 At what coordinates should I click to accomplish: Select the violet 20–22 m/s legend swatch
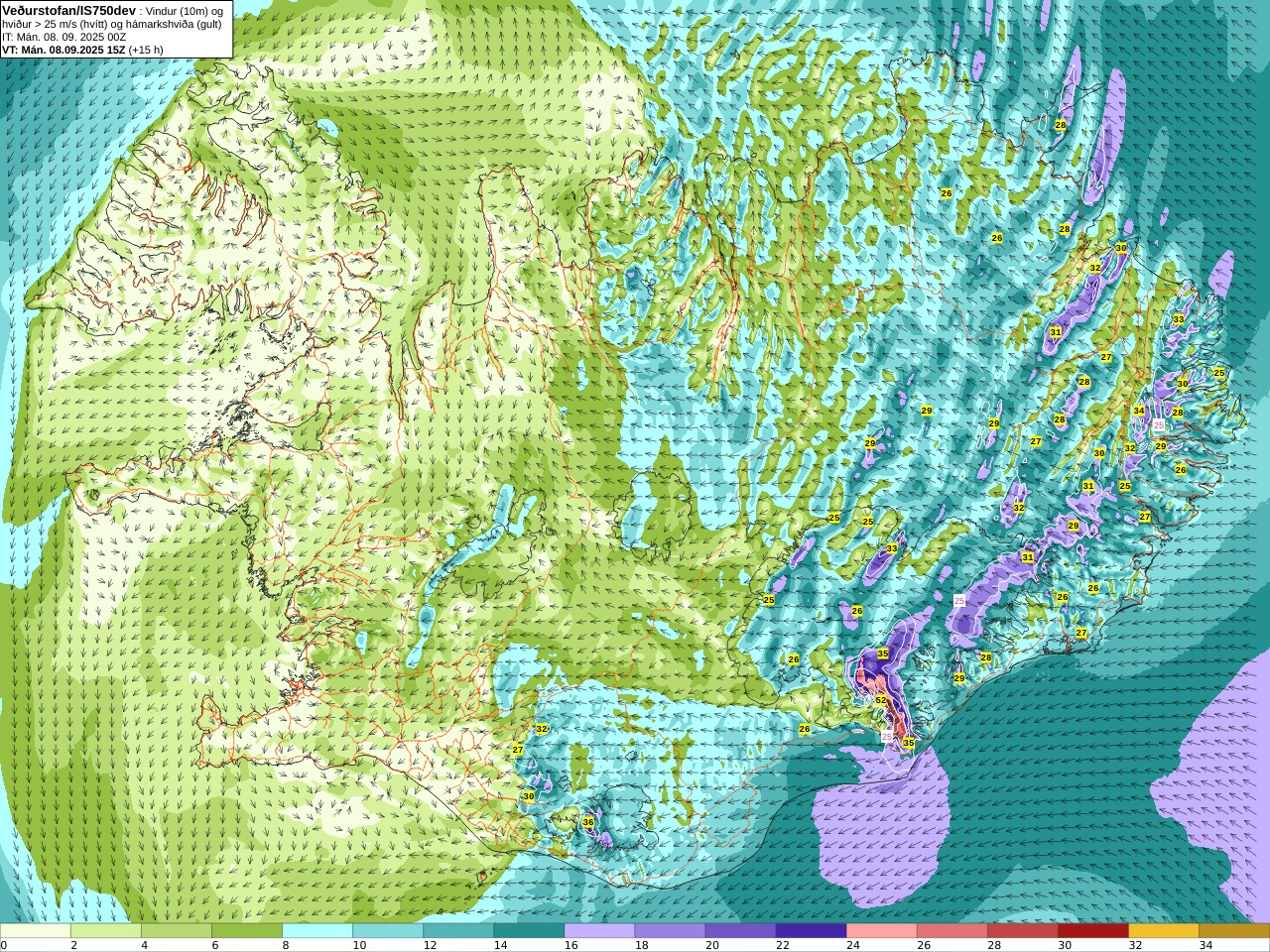[740, 931]
